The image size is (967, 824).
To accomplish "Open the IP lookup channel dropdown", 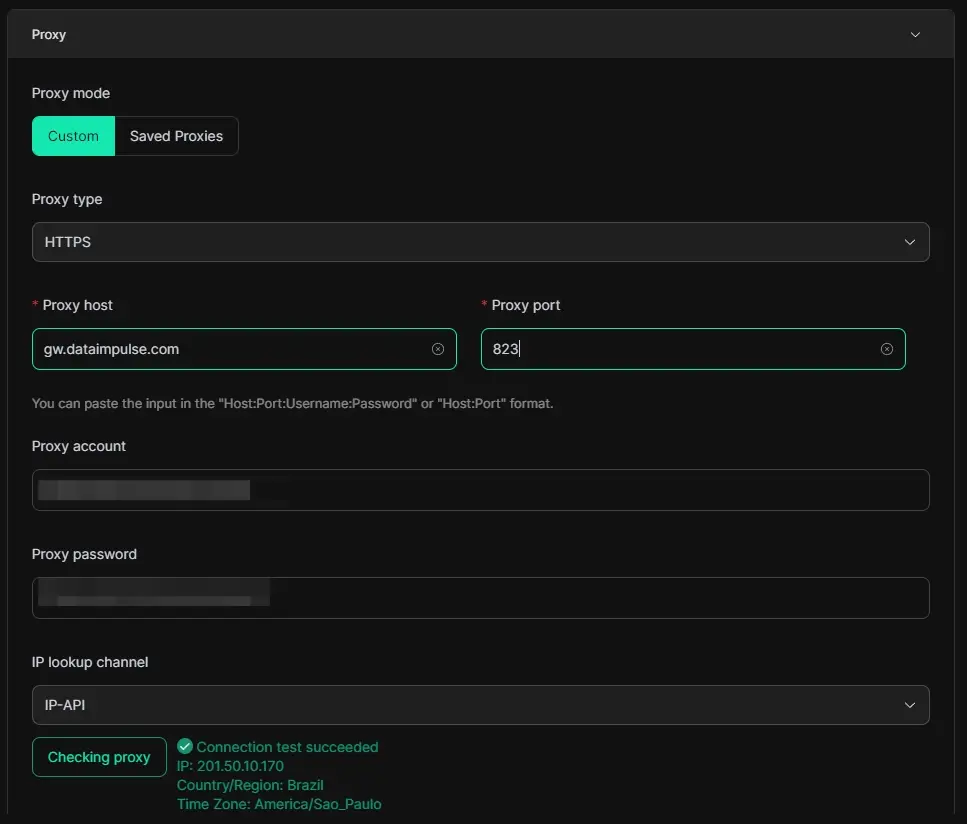I will (460, 705).
